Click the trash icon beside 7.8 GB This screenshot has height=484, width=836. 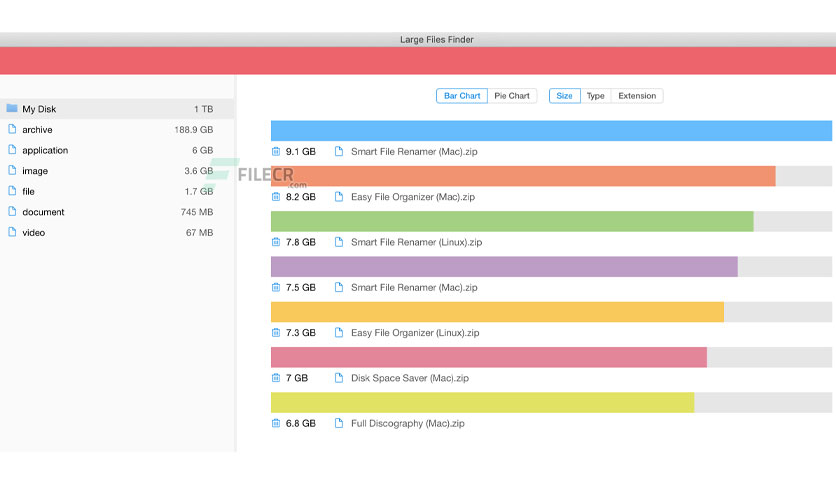(276, 242)
